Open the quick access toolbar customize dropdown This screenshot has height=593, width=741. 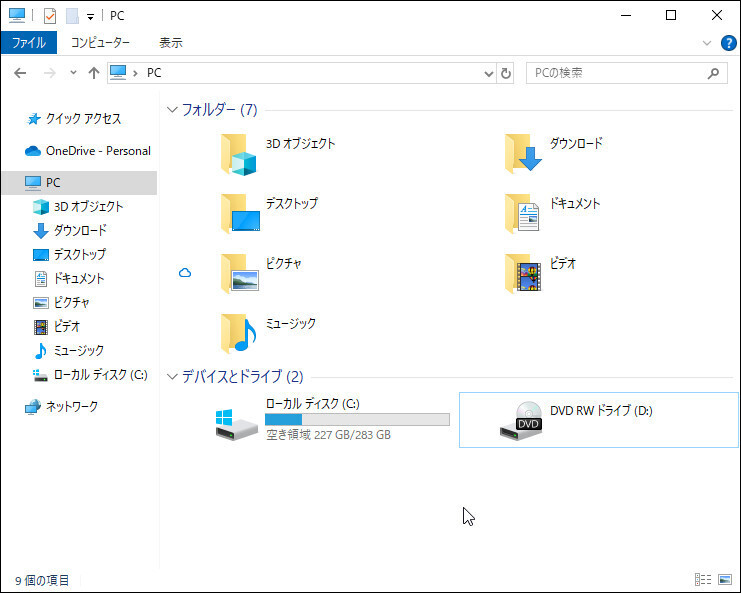[x=90, y=17]
